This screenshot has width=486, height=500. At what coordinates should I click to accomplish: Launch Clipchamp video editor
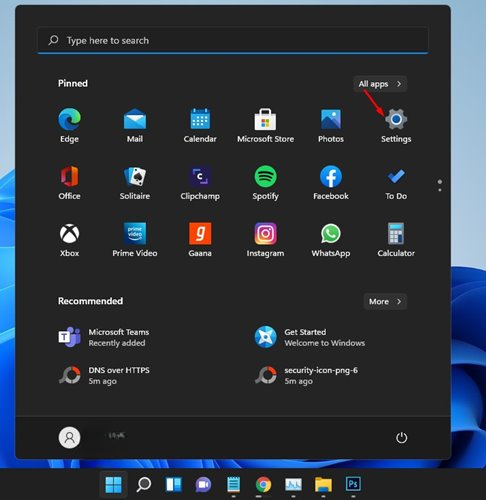point(200,183)
